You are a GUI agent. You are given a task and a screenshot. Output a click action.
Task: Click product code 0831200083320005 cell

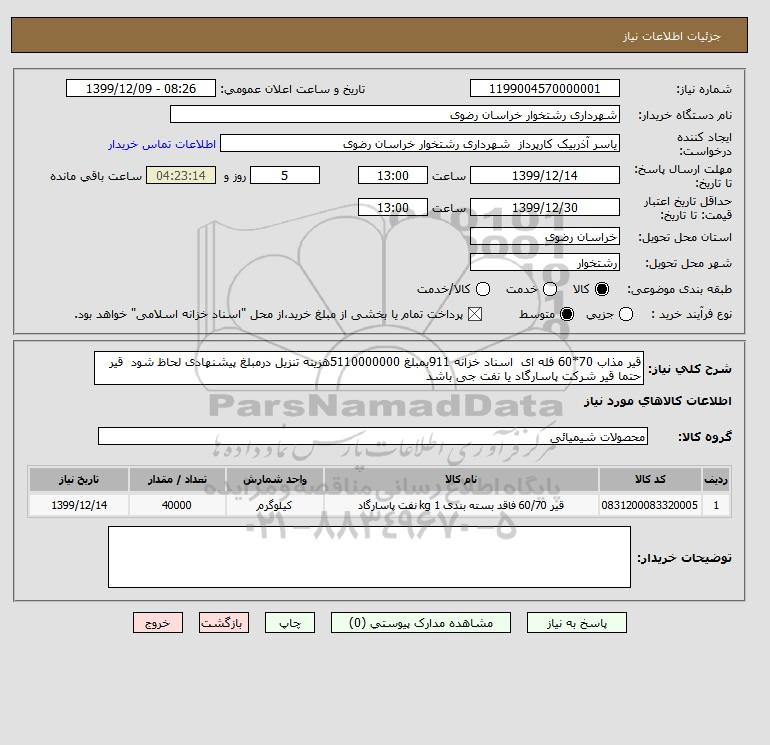[x=650, y=505]
